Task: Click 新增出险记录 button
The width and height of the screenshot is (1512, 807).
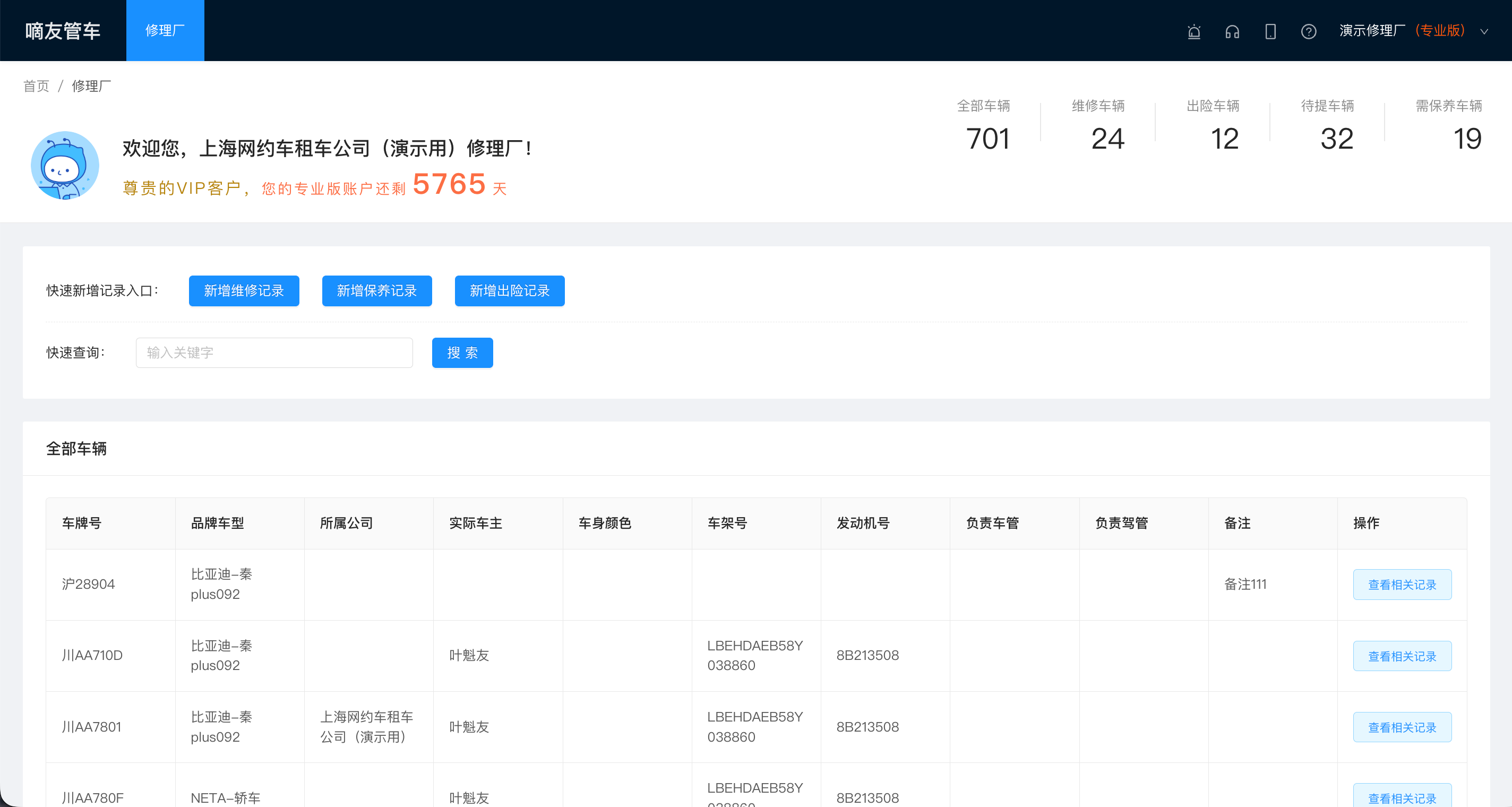Action: coord(510,290)
